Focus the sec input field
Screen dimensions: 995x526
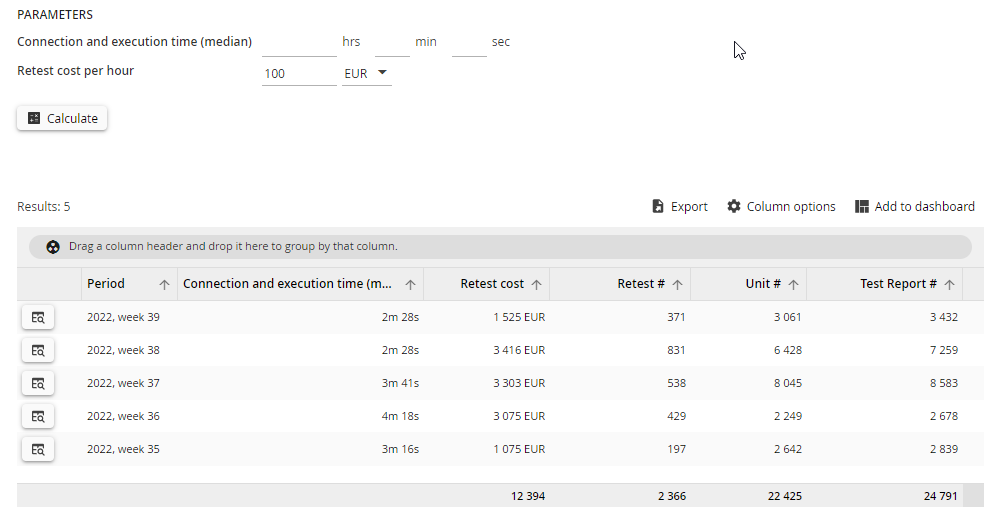[469, 44]
